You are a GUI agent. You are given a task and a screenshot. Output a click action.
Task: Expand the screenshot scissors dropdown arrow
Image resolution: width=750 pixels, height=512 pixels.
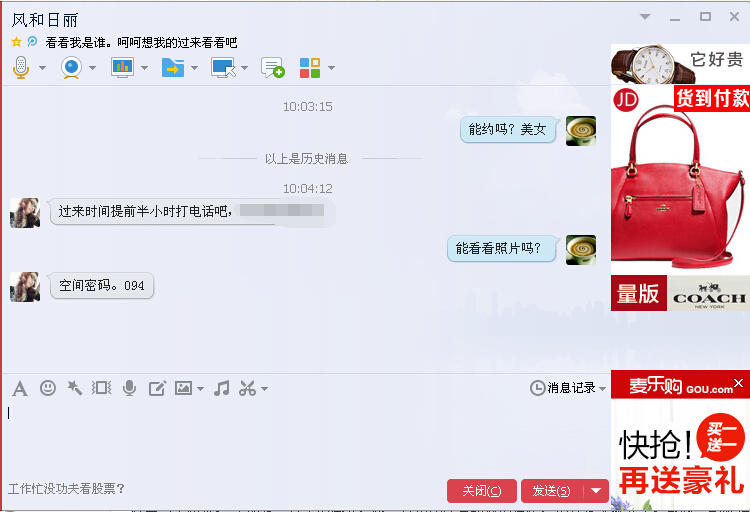tap(265, 389)
